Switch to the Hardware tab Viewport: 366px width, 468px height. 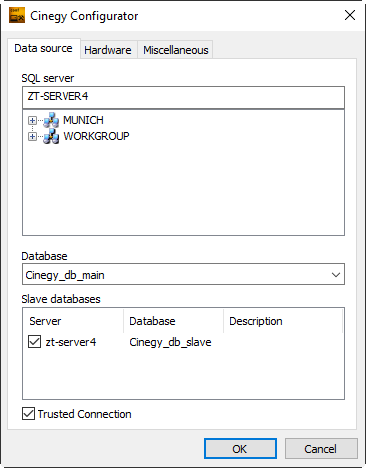click(108, 50)
